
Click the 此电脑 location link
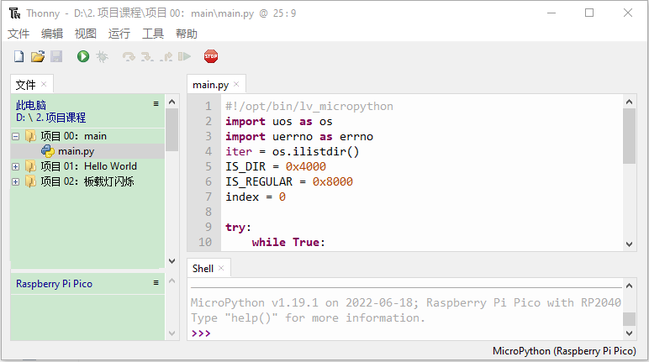coord(31,105)
